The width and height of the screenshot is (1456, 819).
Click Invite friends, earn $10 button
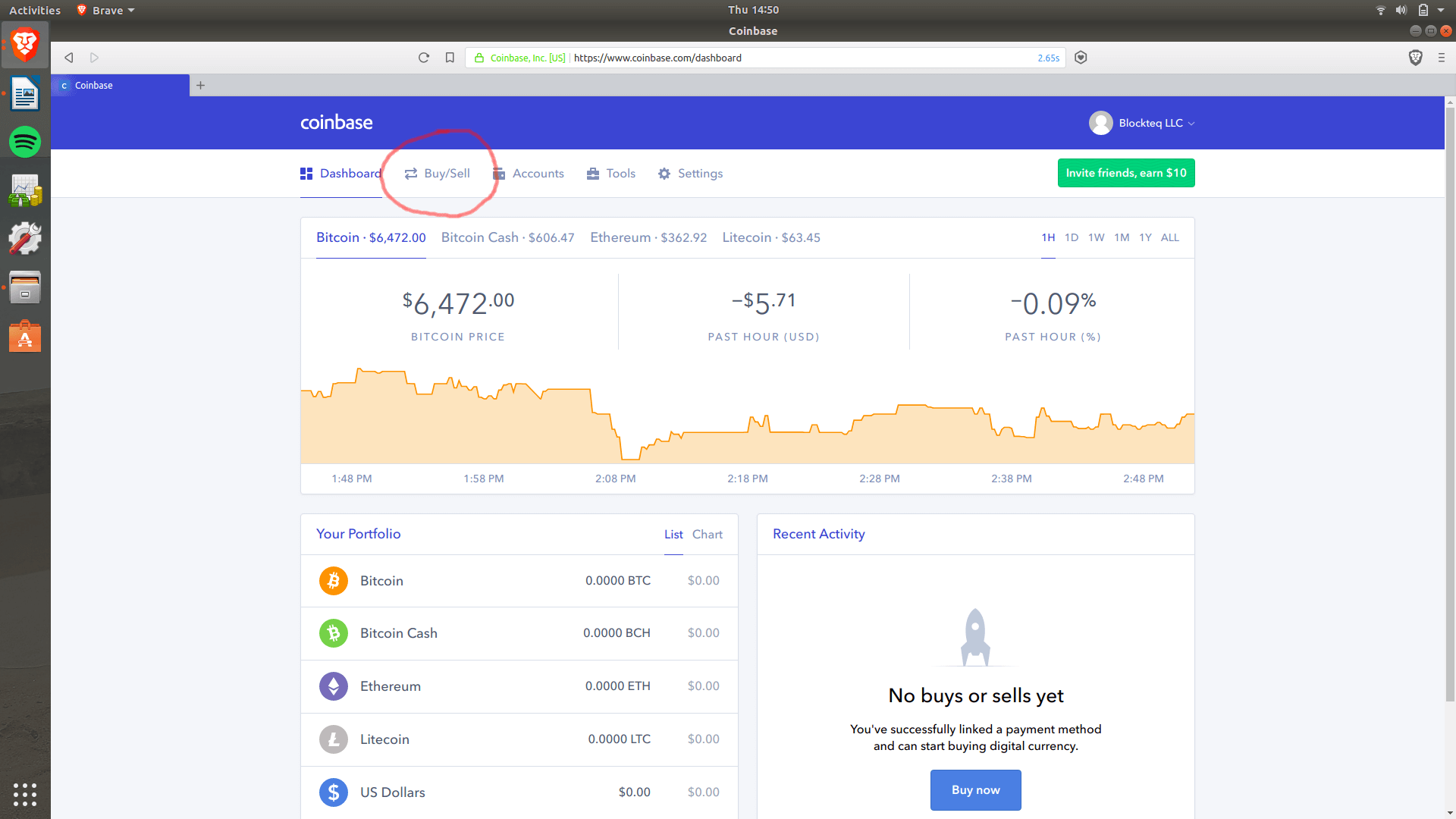click(x=1126, y=173)
